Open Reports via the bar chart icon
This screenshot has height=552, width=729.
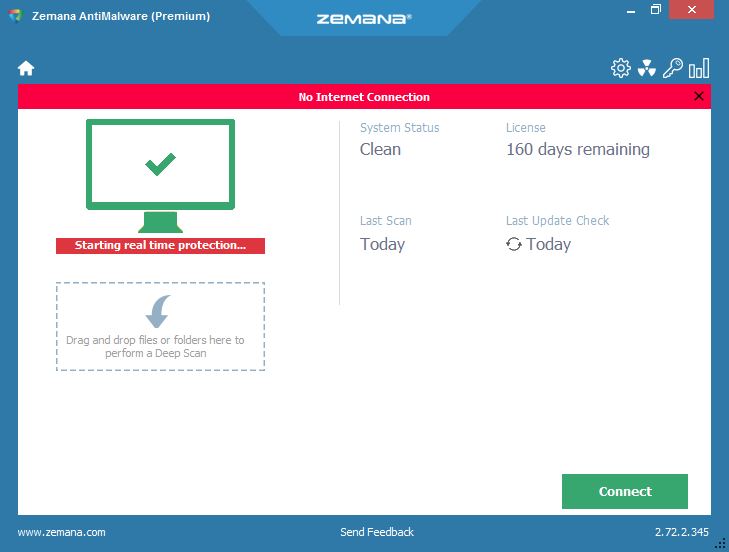[x=699, y=68]
